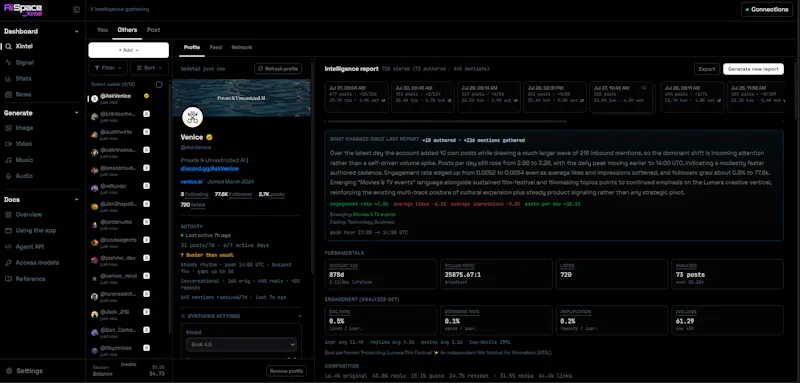800x383 pixels.
Task: Open the Filter dropdown
Action: point(108,67)
